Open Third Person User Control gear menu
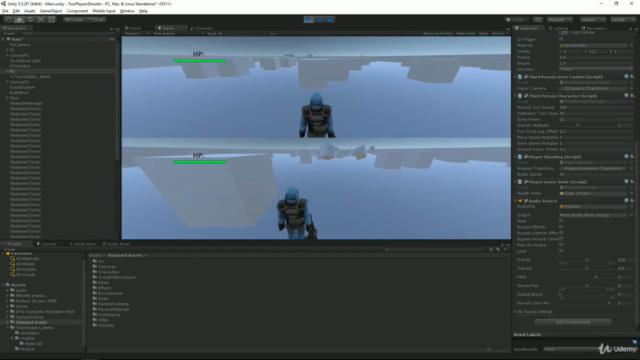640x360 pixels. pyautogui.click(x=632, y=77)
